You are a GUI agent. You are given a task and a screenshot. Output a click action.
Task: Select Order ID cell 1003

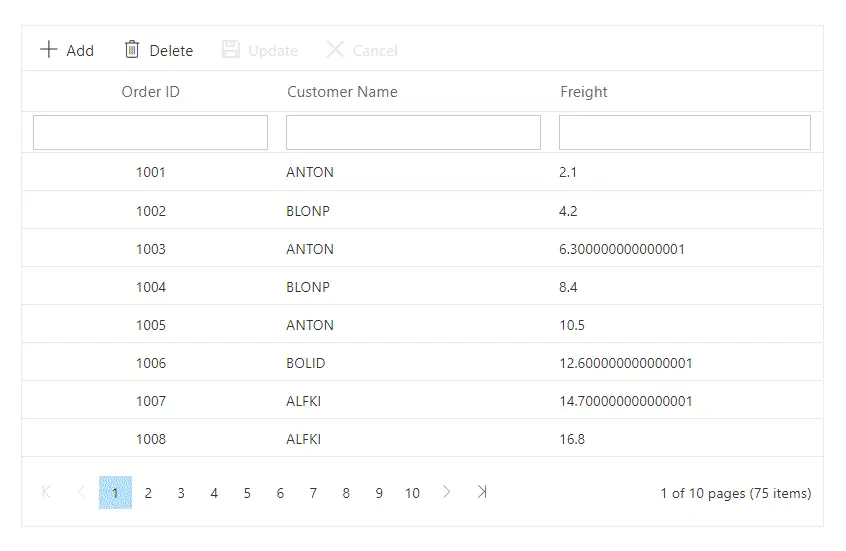tap(151, 249)
